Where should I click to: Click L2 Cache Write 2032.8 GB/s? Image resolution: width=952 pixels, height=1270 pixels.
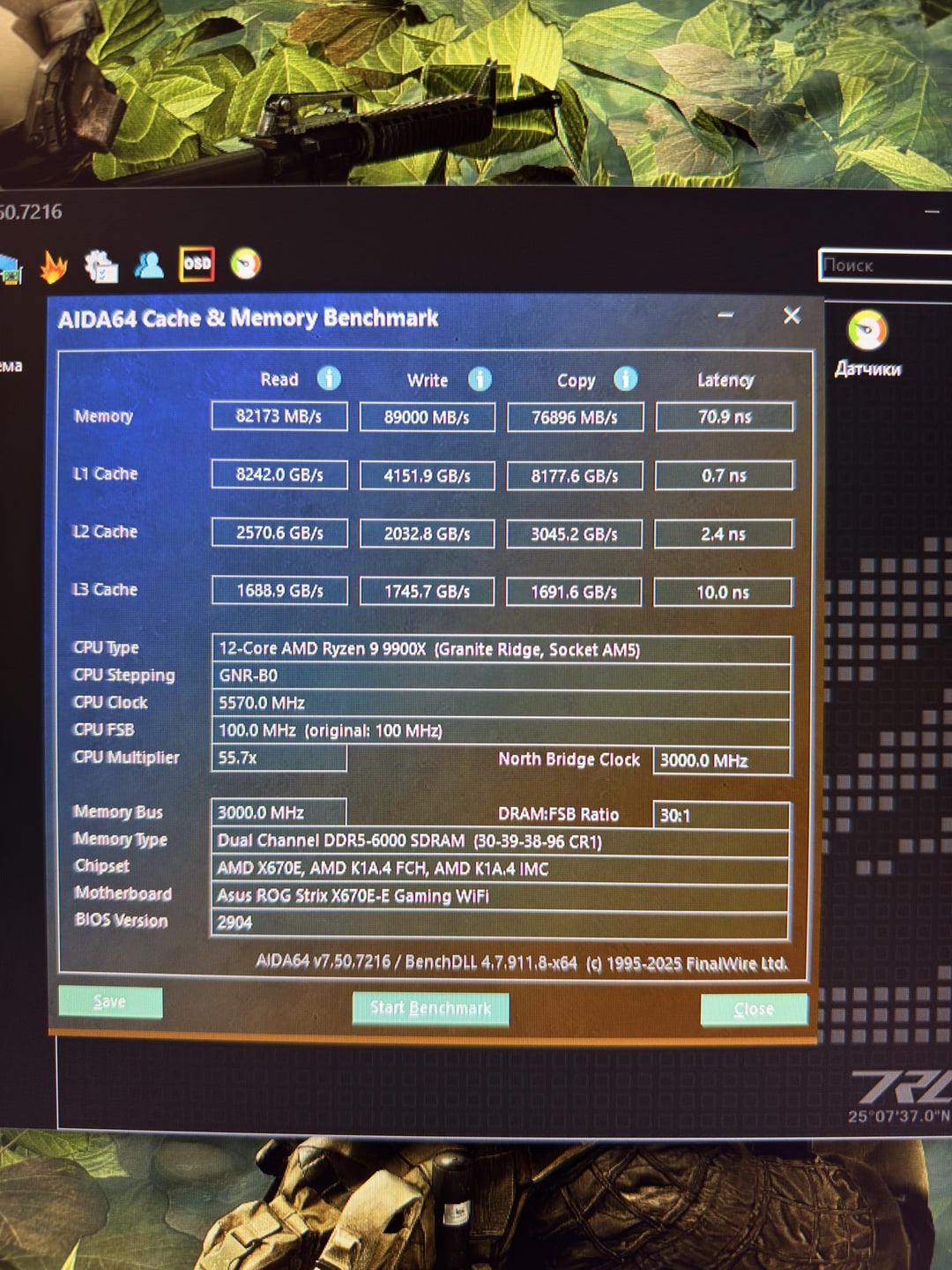(427, 534)
